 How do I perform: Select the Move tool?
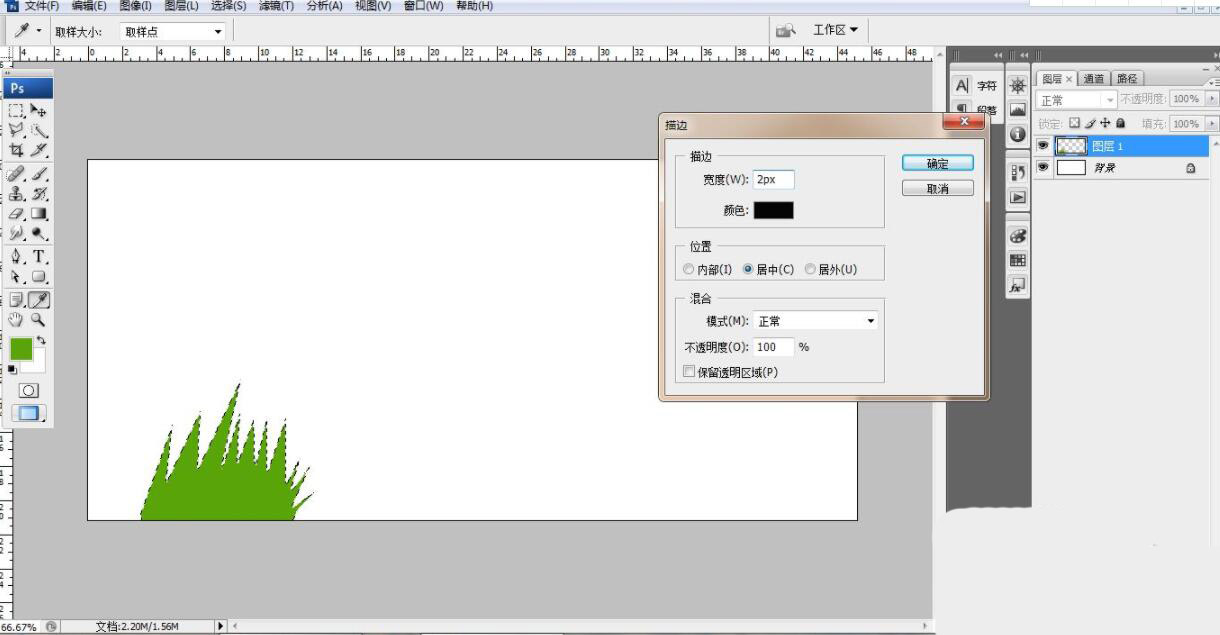(x=37, y=111)
